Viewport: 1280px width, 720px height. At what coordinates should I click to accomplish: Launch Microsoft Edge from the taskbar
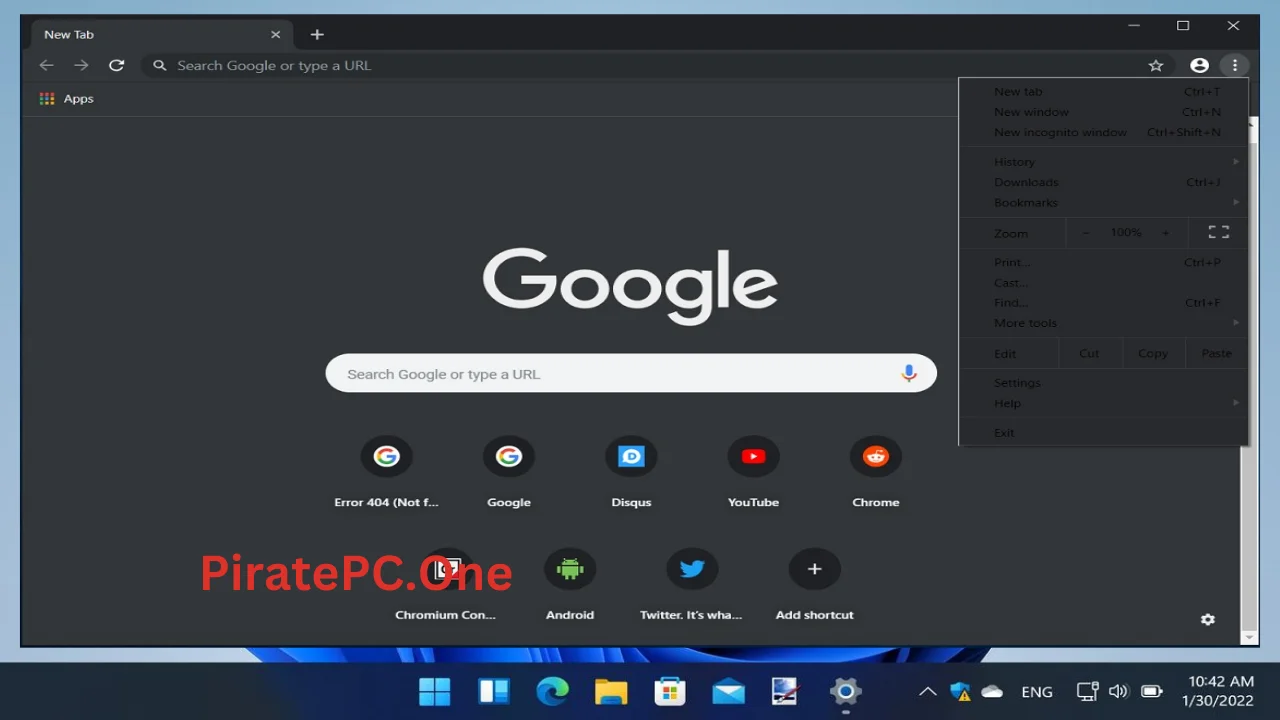552,691
